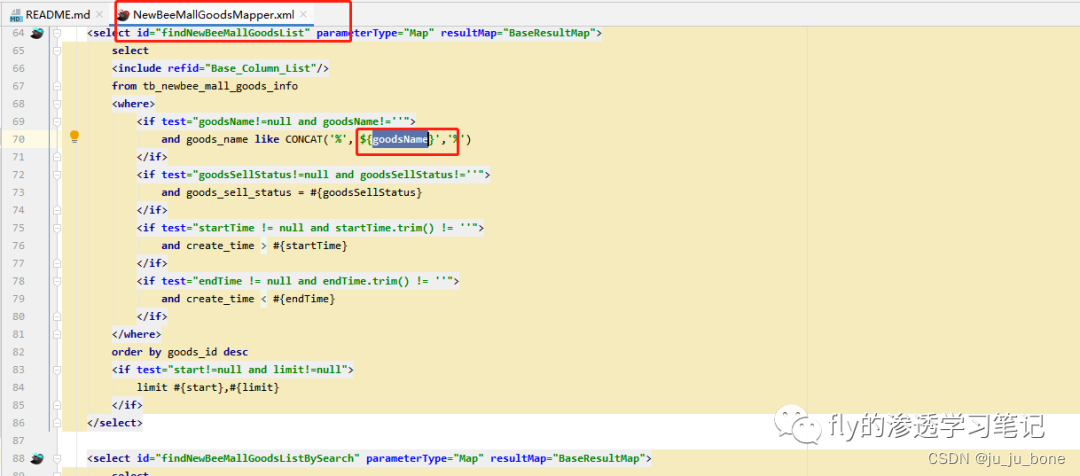Open the yellow light bulb quick-fix on line 70
The image size is (1080, 476).
[x=75, y=136]
